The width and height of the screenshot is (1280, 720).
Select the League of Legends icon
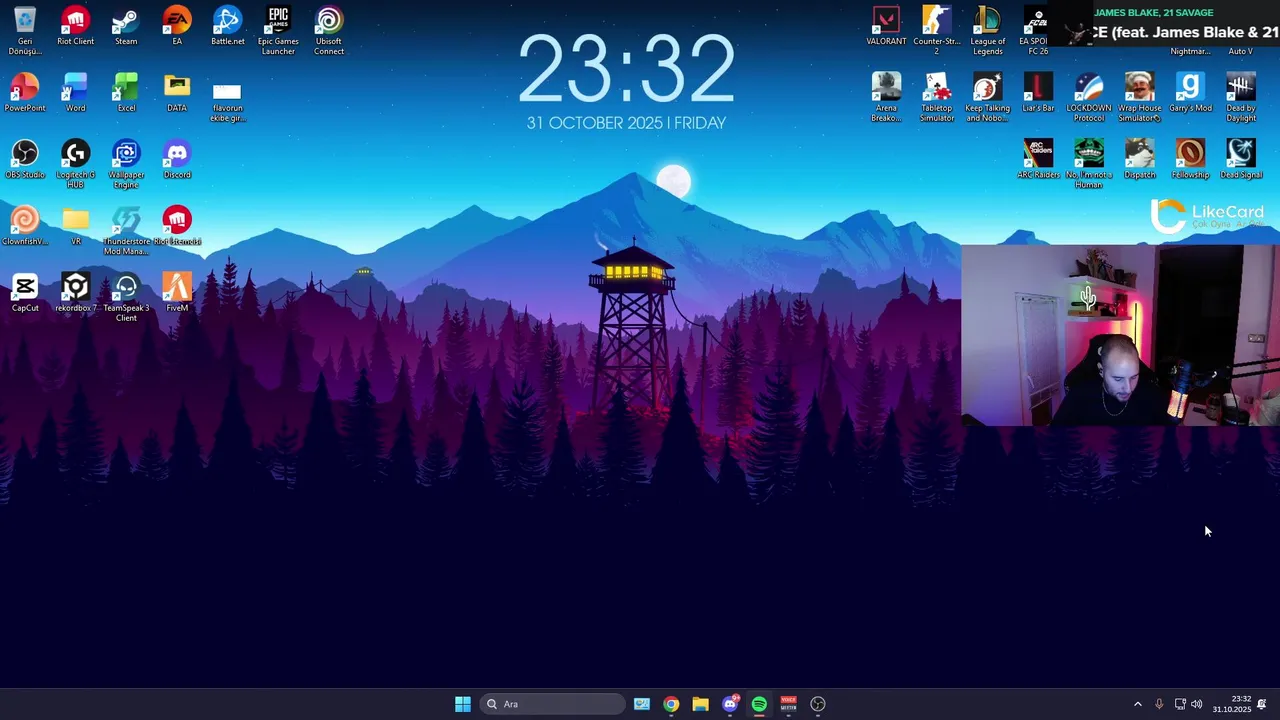(987, 30)
